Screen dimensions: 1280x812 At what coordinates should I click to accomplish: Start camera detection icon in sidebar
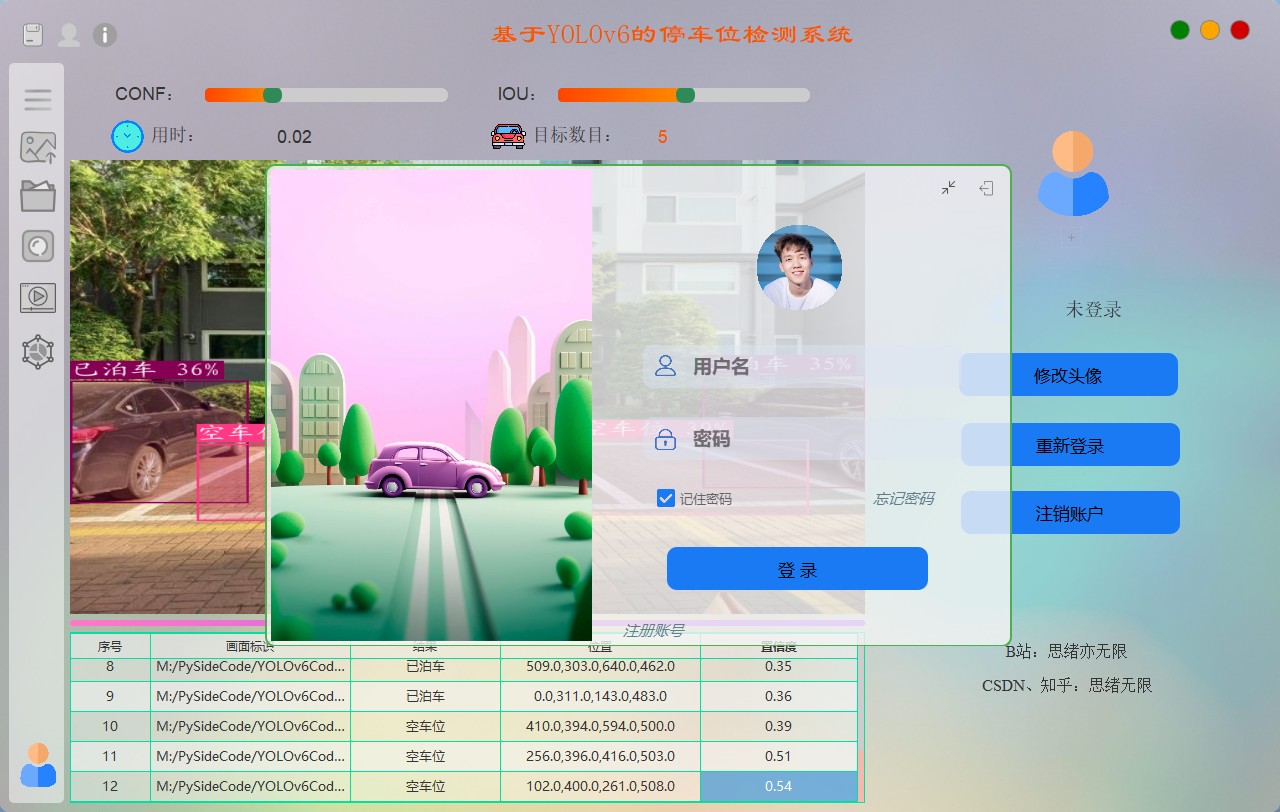[38, 246]
